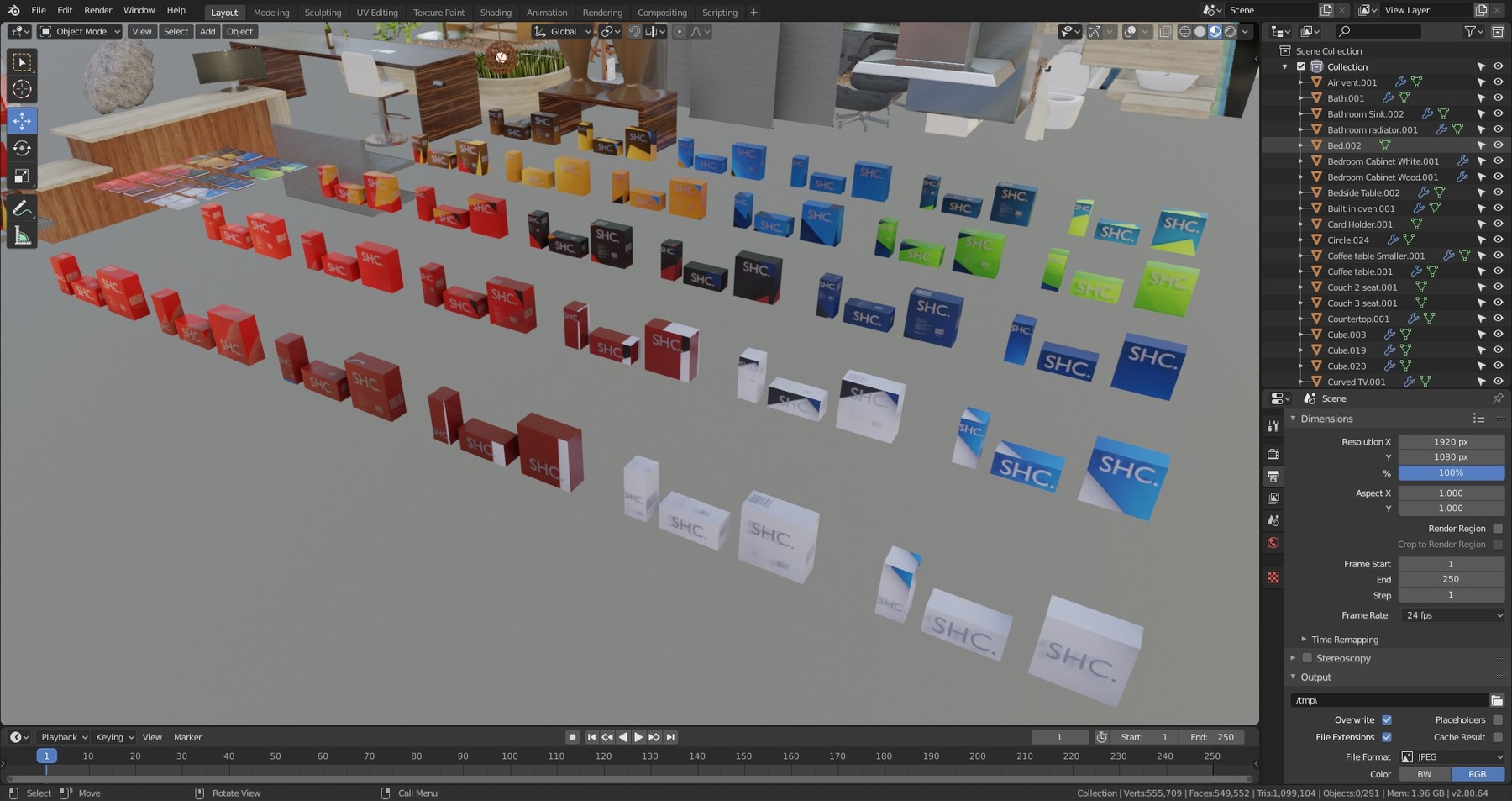Open the Render menu
Viewport: 1512px width, 801px height.
pyautogui.click(x=97, y=10)
